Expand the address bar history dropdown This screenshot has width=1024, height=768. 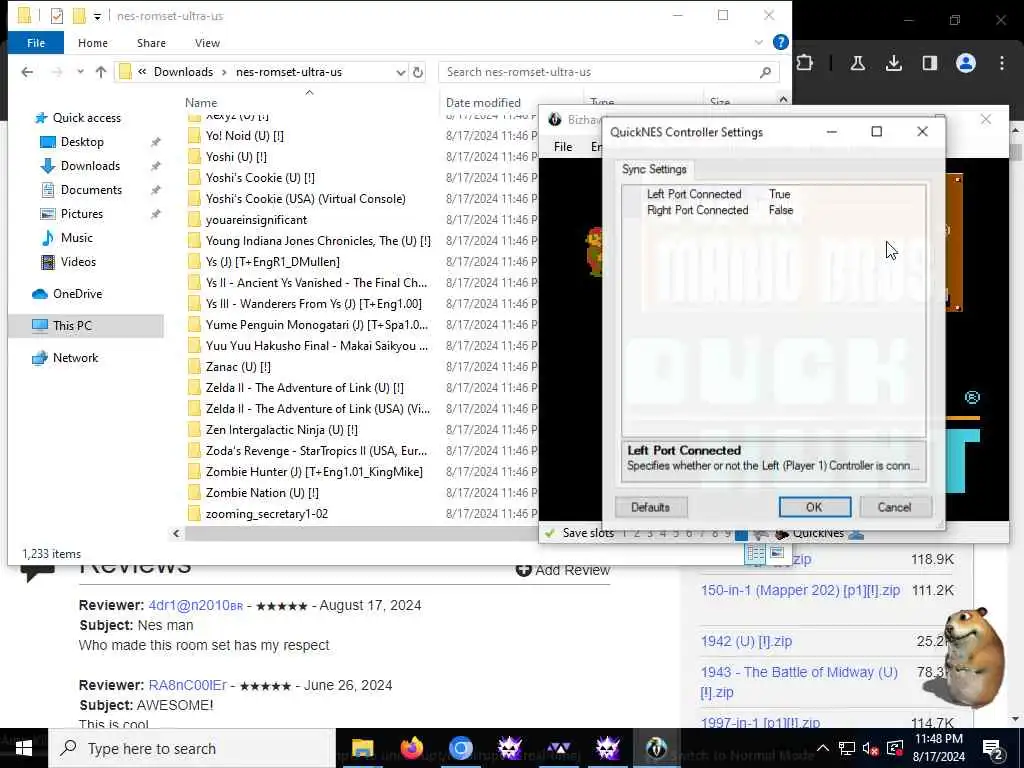[x=400, y=72]
